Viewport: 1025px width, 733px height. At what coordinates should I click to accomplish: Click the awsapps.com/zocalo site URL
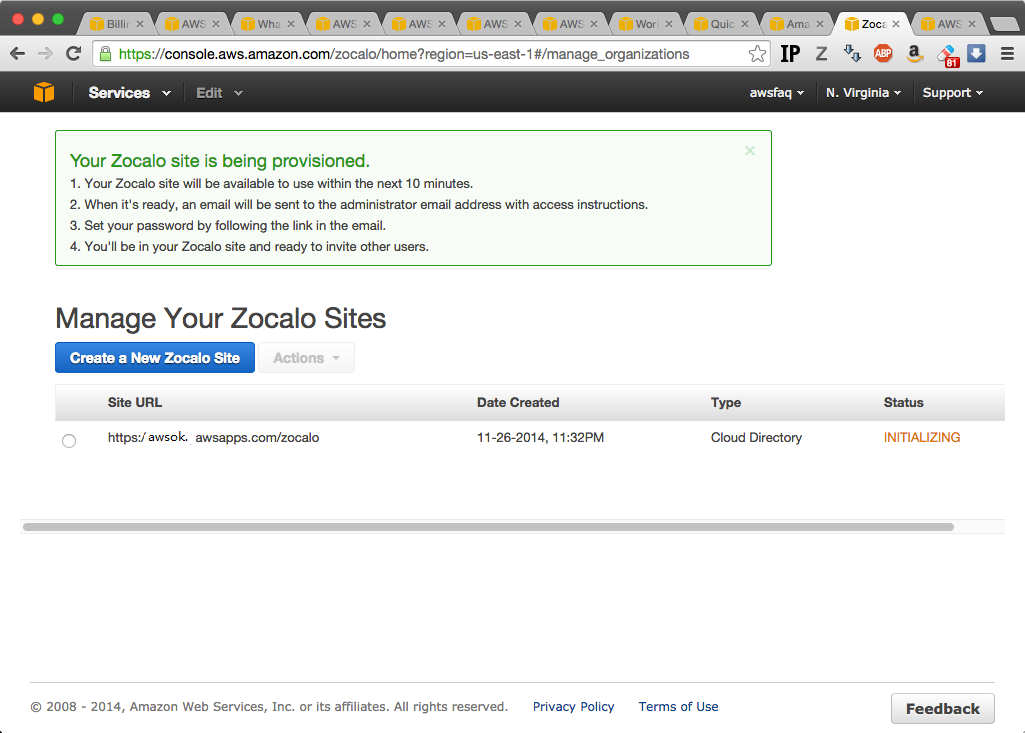[213, 437]
